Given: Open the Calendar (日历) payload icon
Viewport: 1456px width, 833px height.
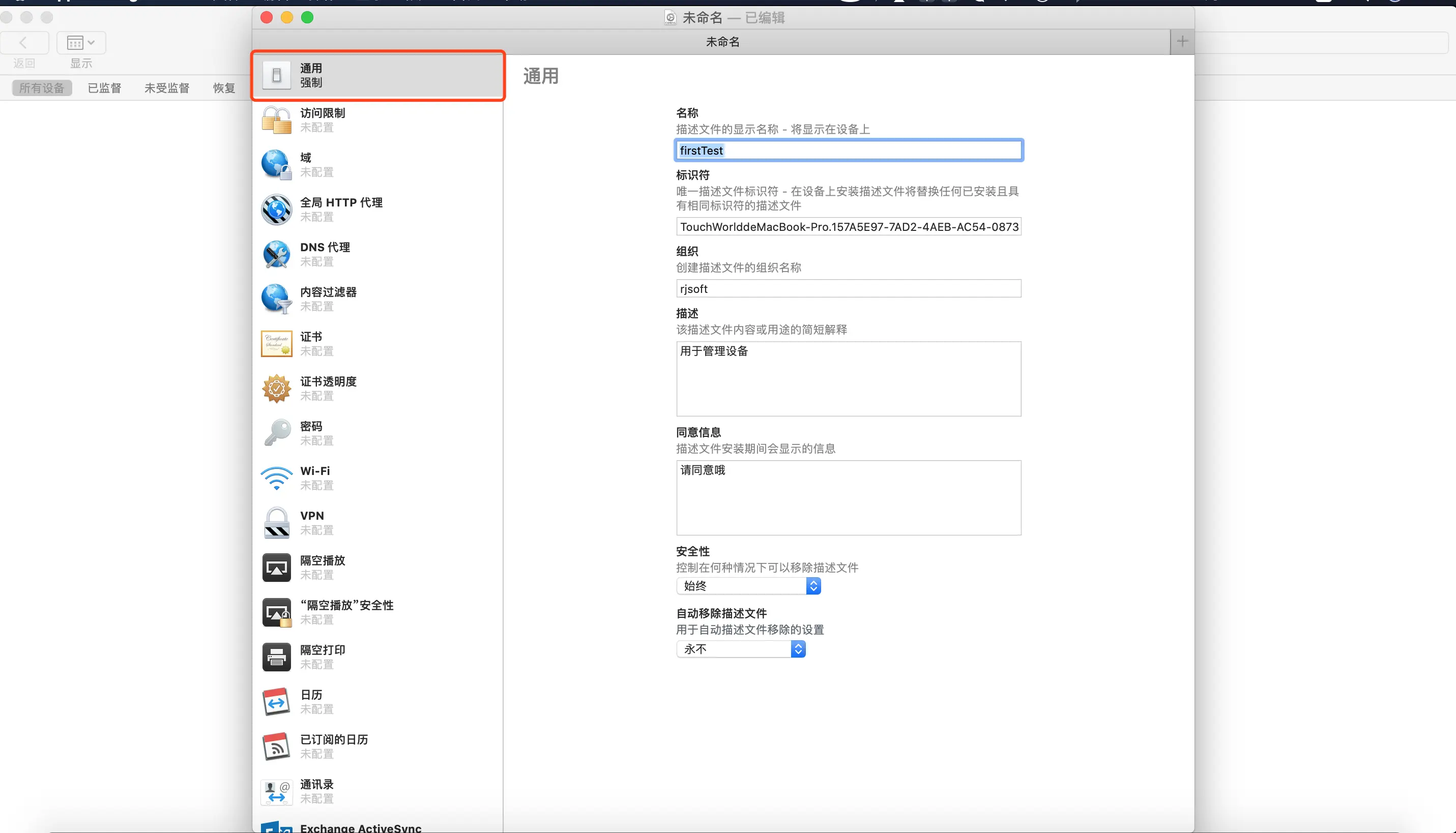Looking at the screenshot, I should 276,701.
